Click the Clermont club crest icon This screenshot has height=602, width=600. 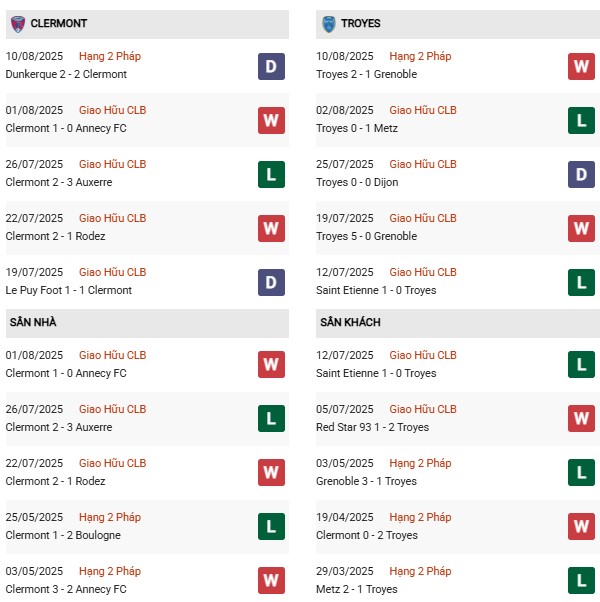pyautogui.click(x=17, y=23)
